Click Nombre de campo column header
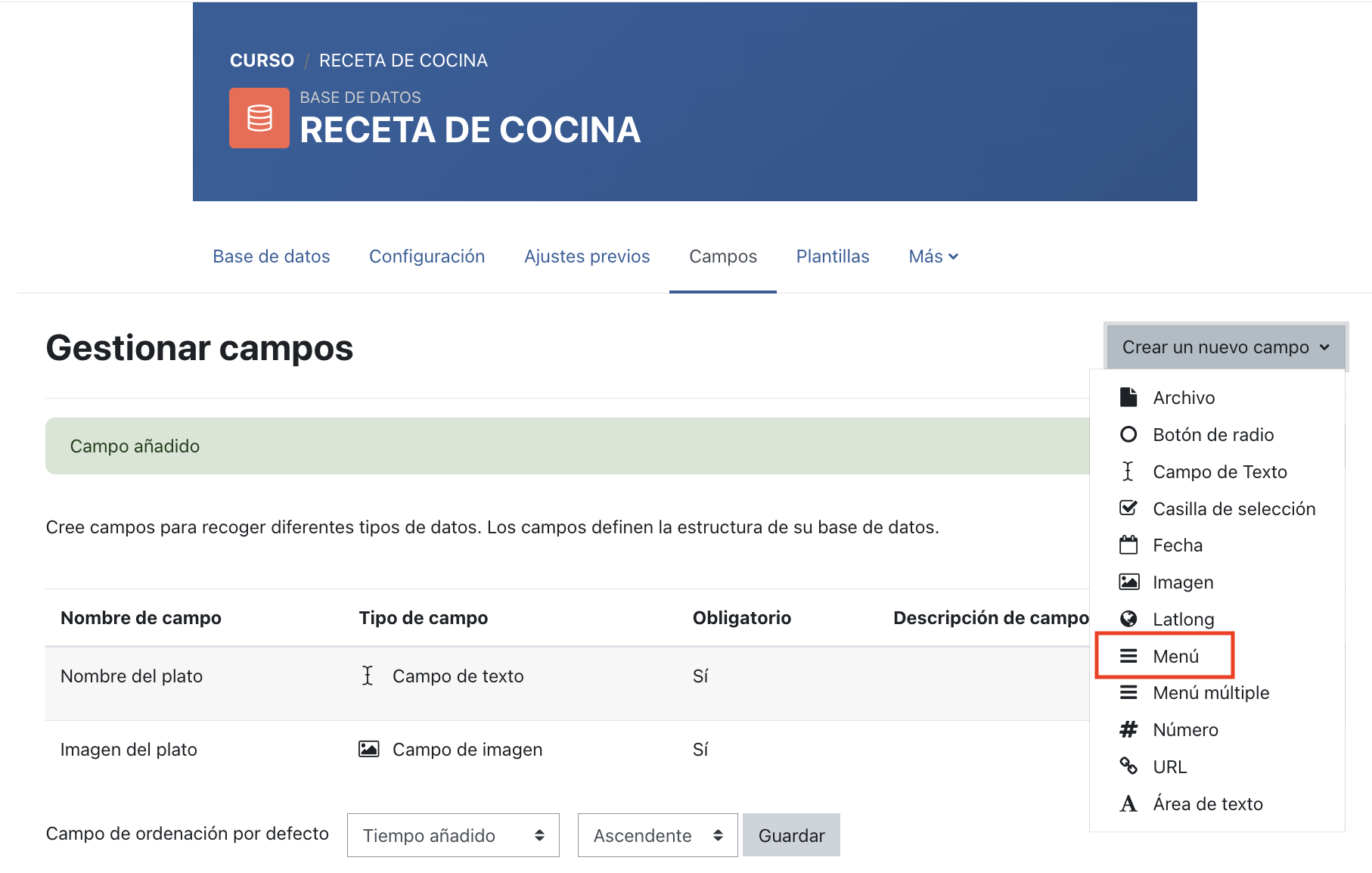This screenshot has height=873, width=1372. coord(141,618)
